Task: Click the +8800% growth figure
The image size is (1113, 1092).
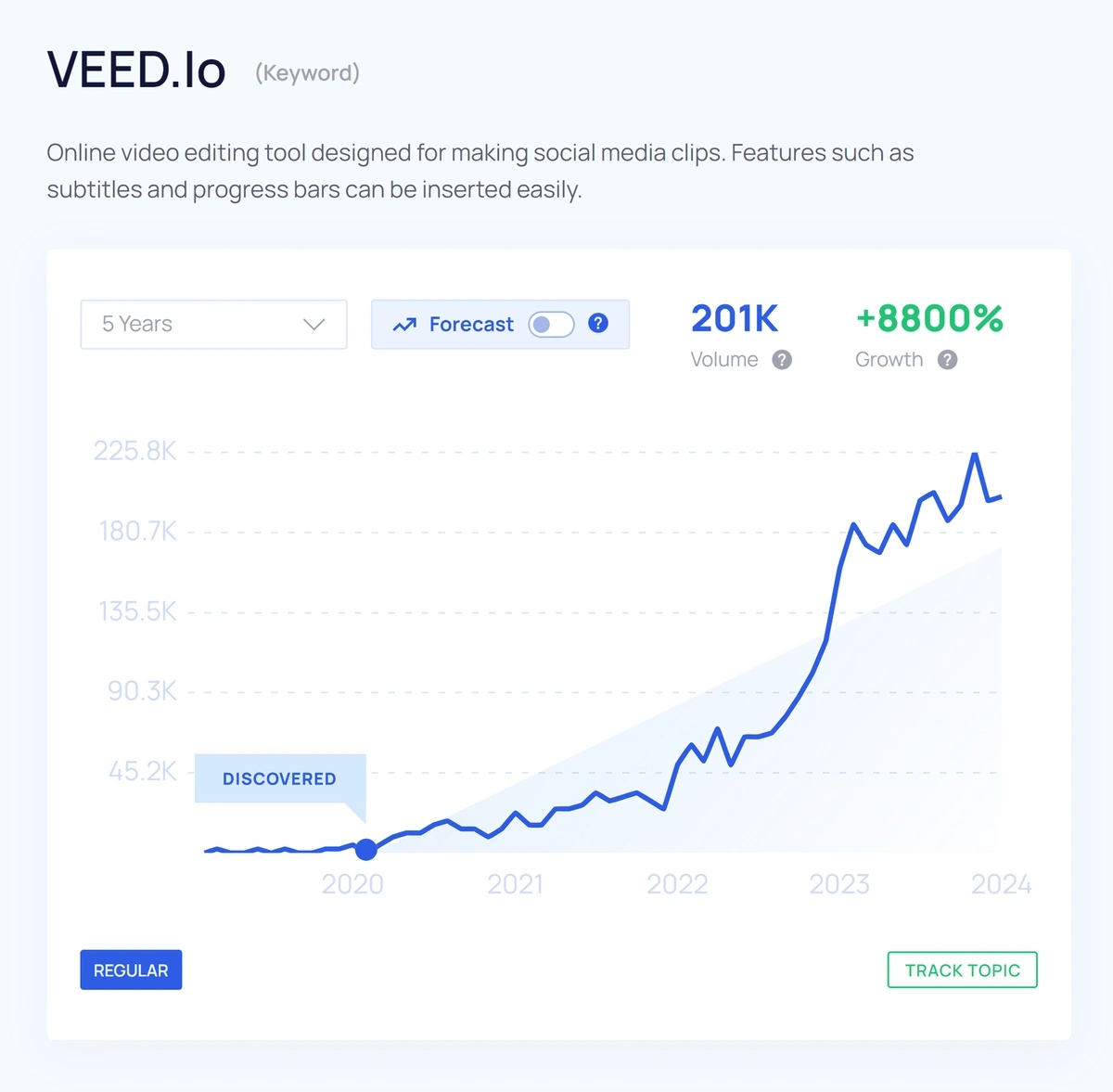Action: tap(929, 318)
